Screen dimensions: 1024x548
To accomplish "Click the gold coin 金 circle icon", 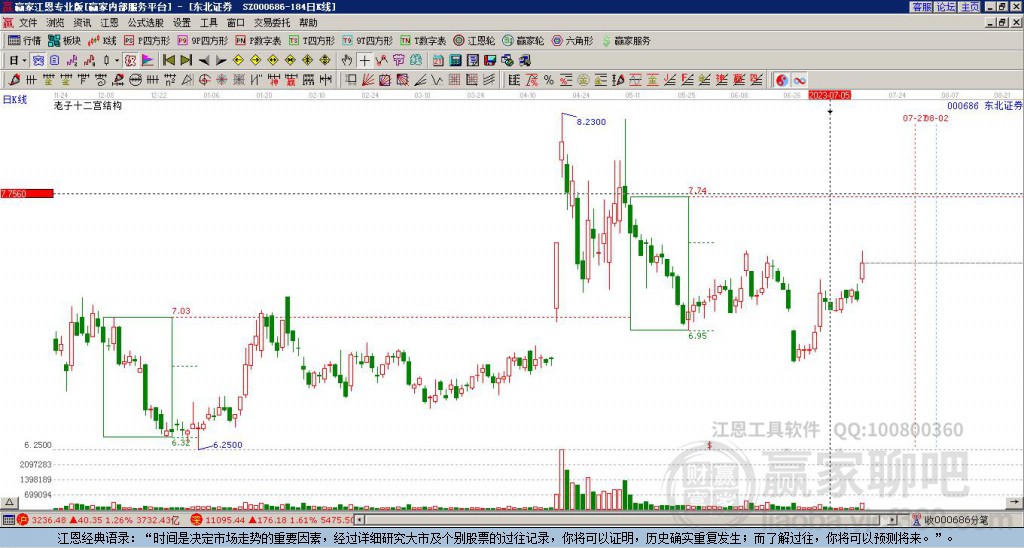I will (583, 80).
